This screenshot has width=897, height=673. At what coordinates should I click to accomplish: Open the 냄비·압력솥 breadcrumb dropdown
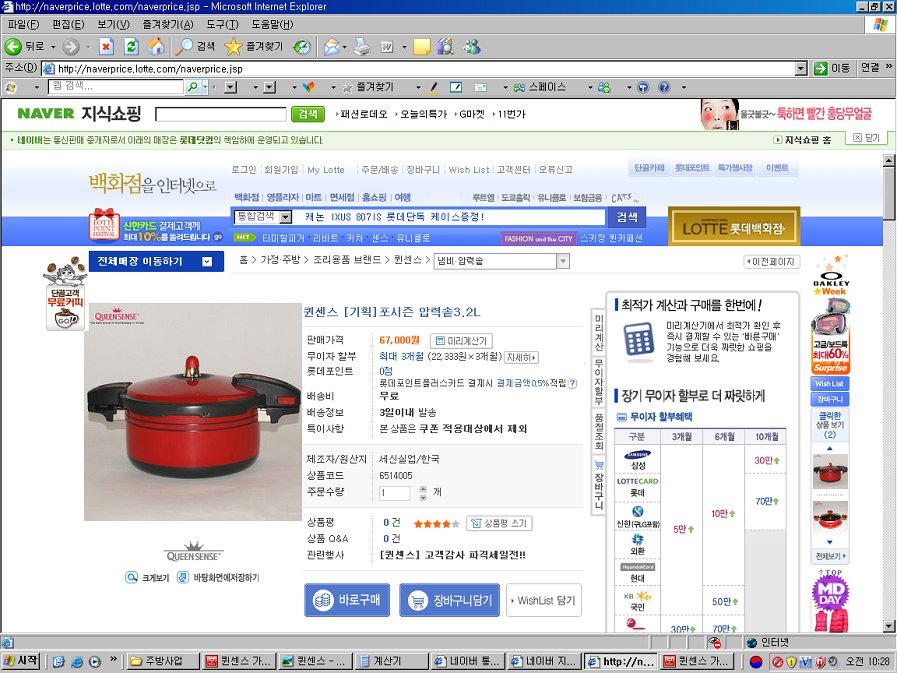click(x=563, y=262)
